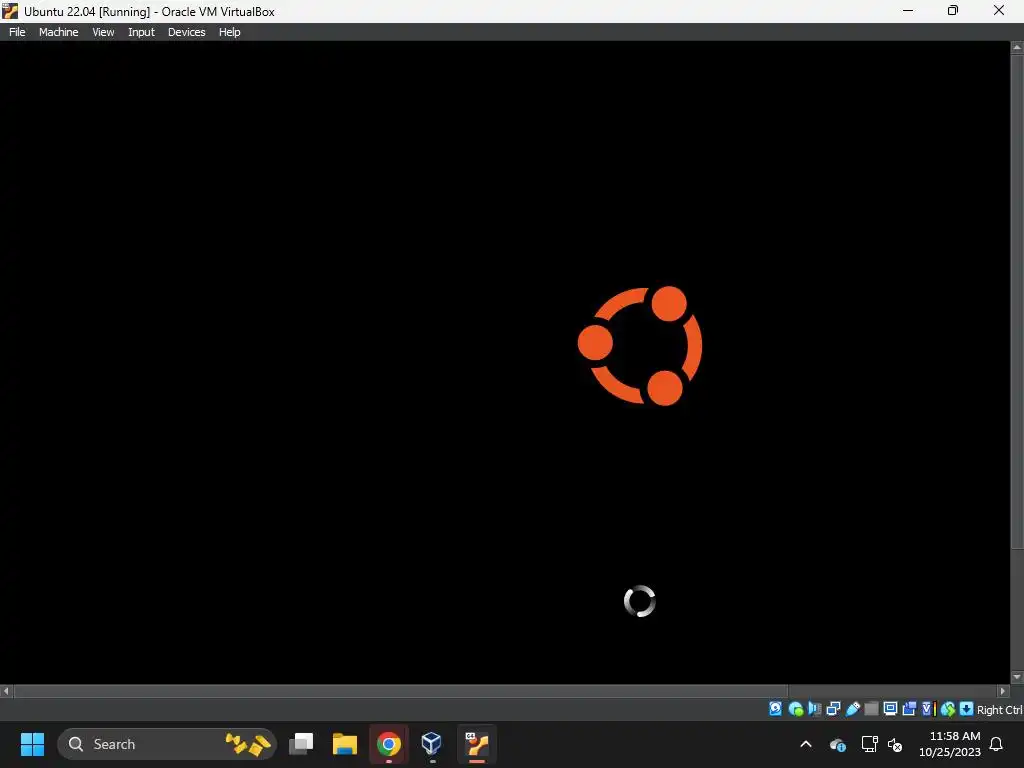The height and width of the screenshot is (768, 1024).
Task: Click the mouse integration status icon
Action: [948, 709]
